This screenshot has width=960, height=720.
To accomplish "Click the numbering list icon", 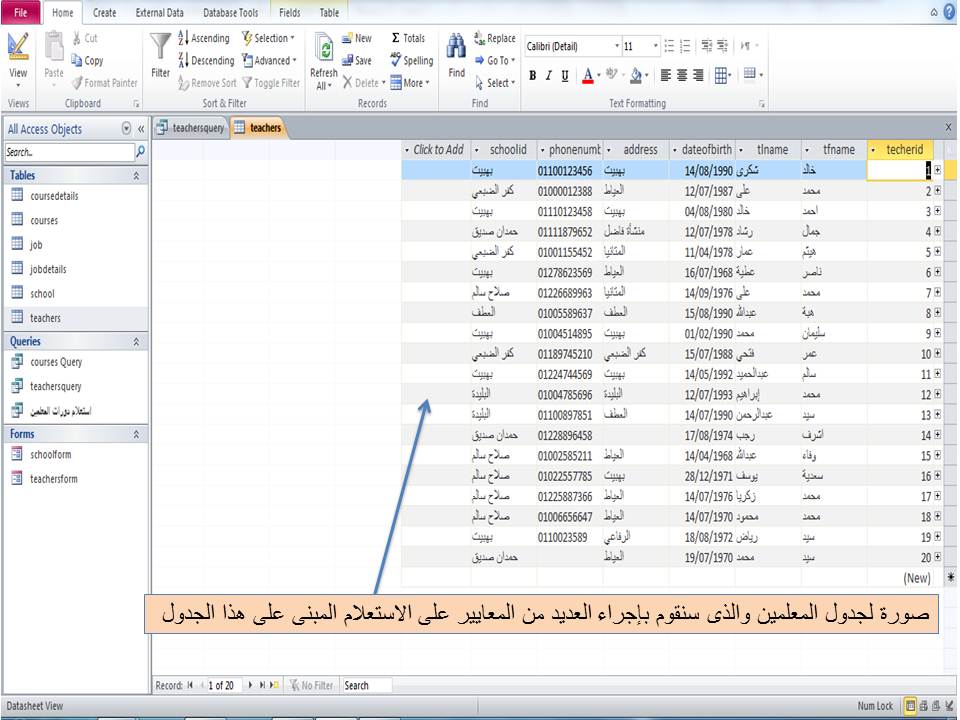I will (x=685, y=46).
